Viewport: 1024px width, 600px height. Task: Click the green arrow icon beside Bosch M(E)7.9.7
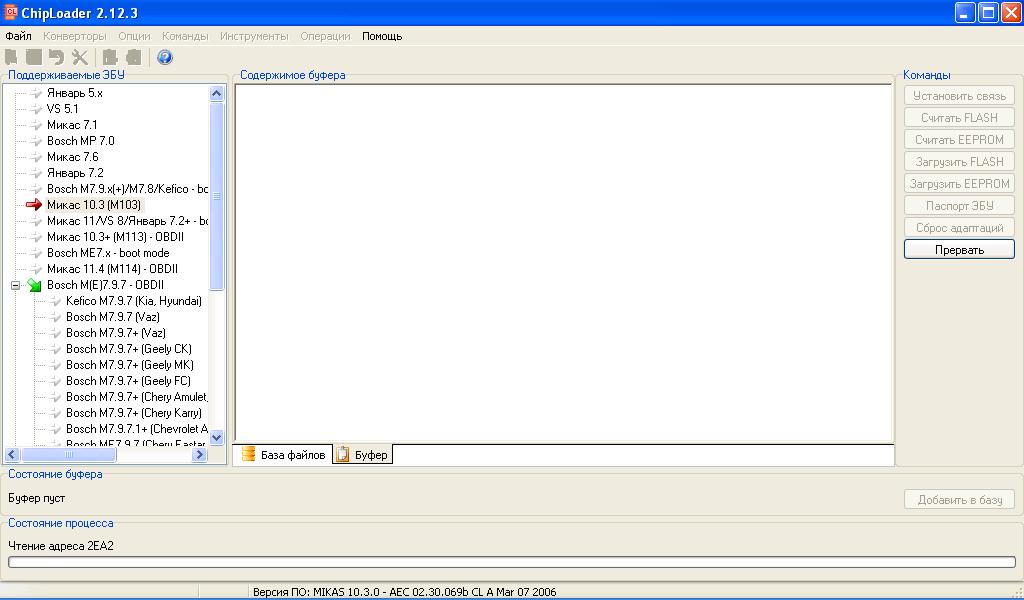pos(34,285)
